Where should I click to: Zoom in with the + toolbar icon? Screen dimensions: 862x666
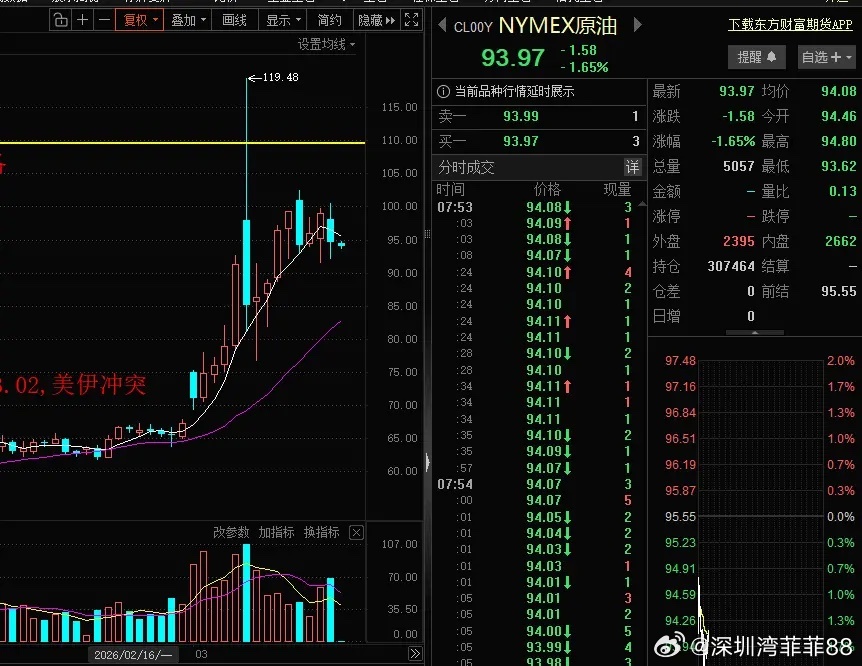(84, 19)
